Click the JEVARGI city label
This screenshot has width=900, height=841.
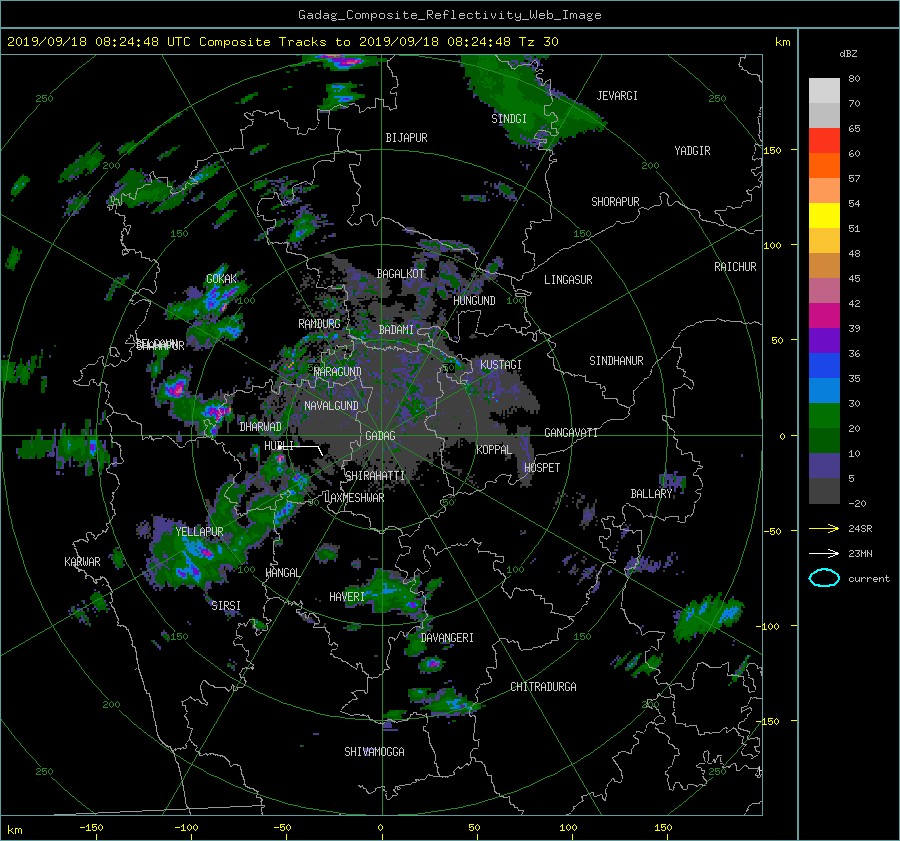(617, 96)
